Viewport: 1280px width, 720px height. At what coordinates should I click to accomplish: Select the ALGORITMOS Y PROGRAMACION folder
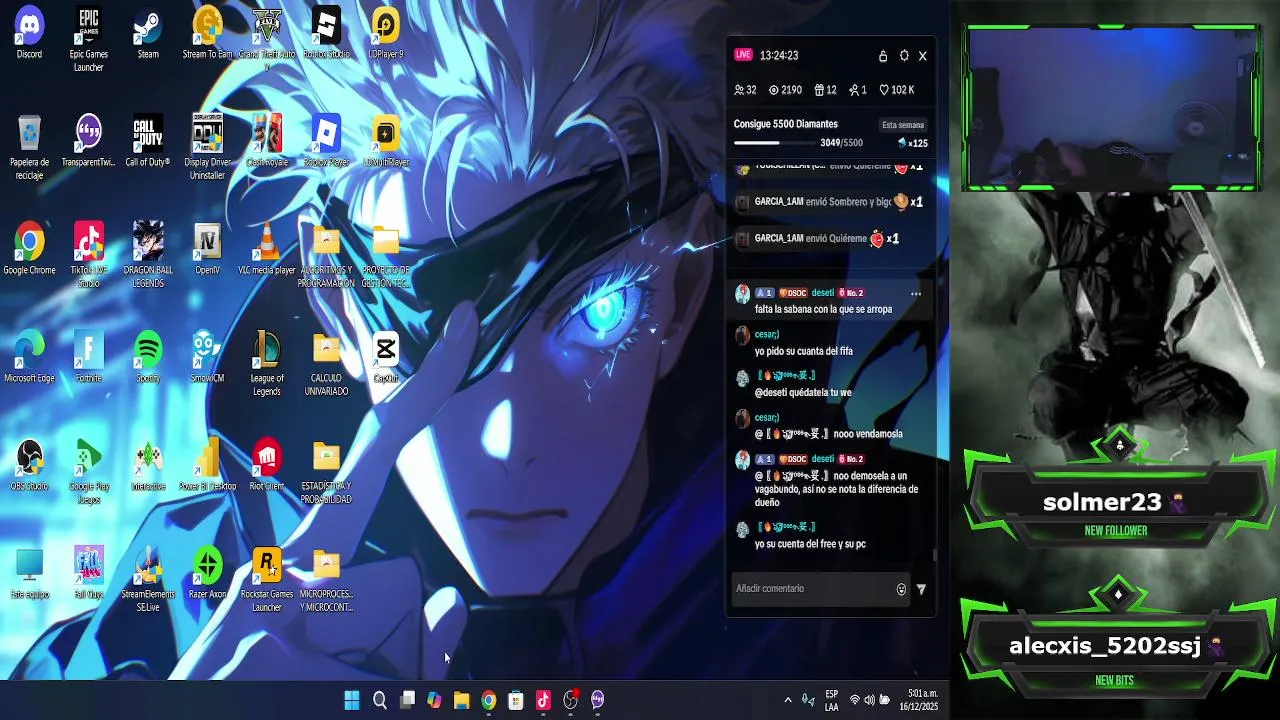(326, 256)
